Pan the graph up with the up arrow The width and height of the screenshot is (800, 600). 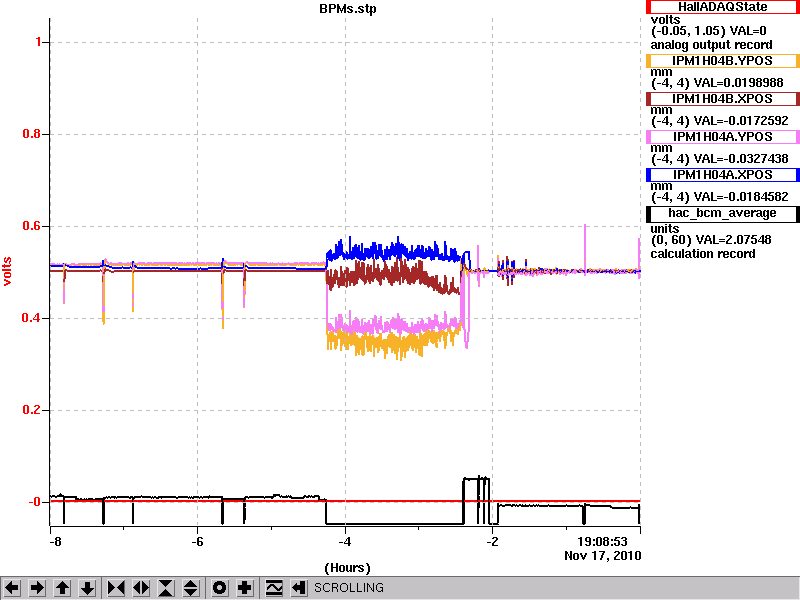(62, 588)
